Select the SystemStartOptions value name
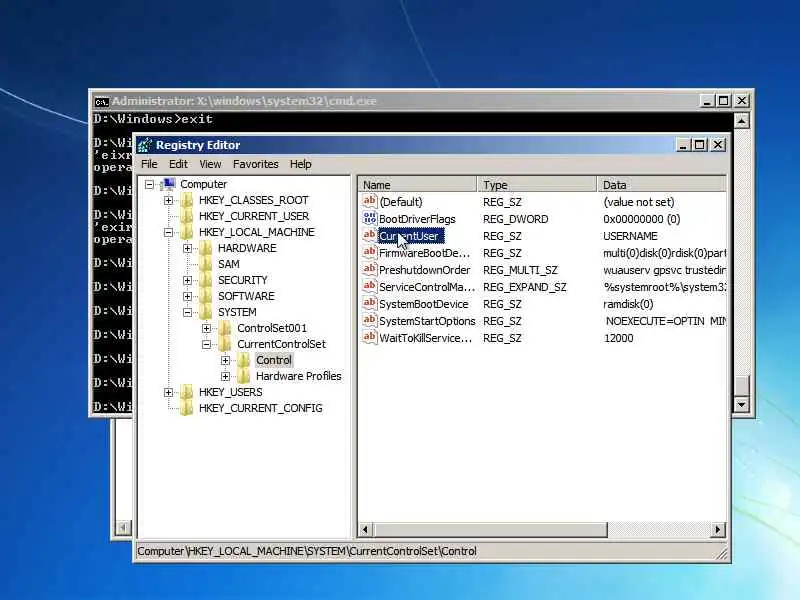This screenshot has width=800, height=600. (427, 321)
